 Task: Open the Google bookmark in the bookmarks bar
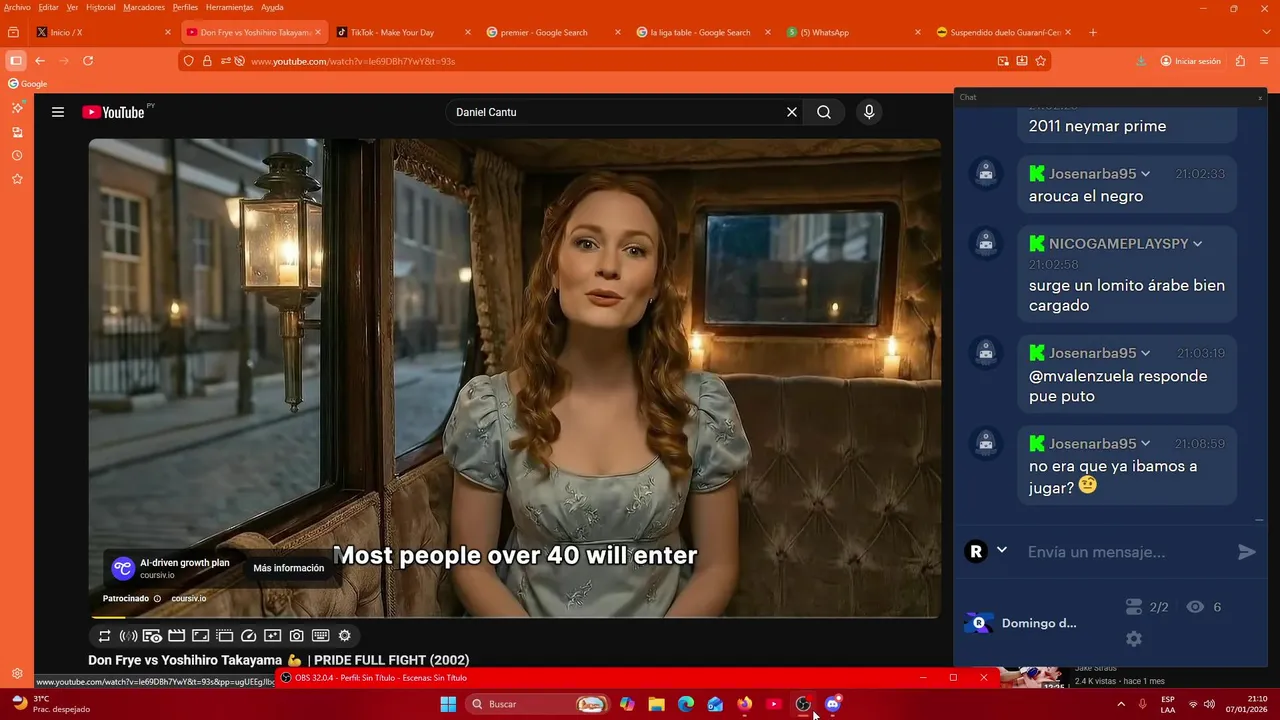coord(28,84)
